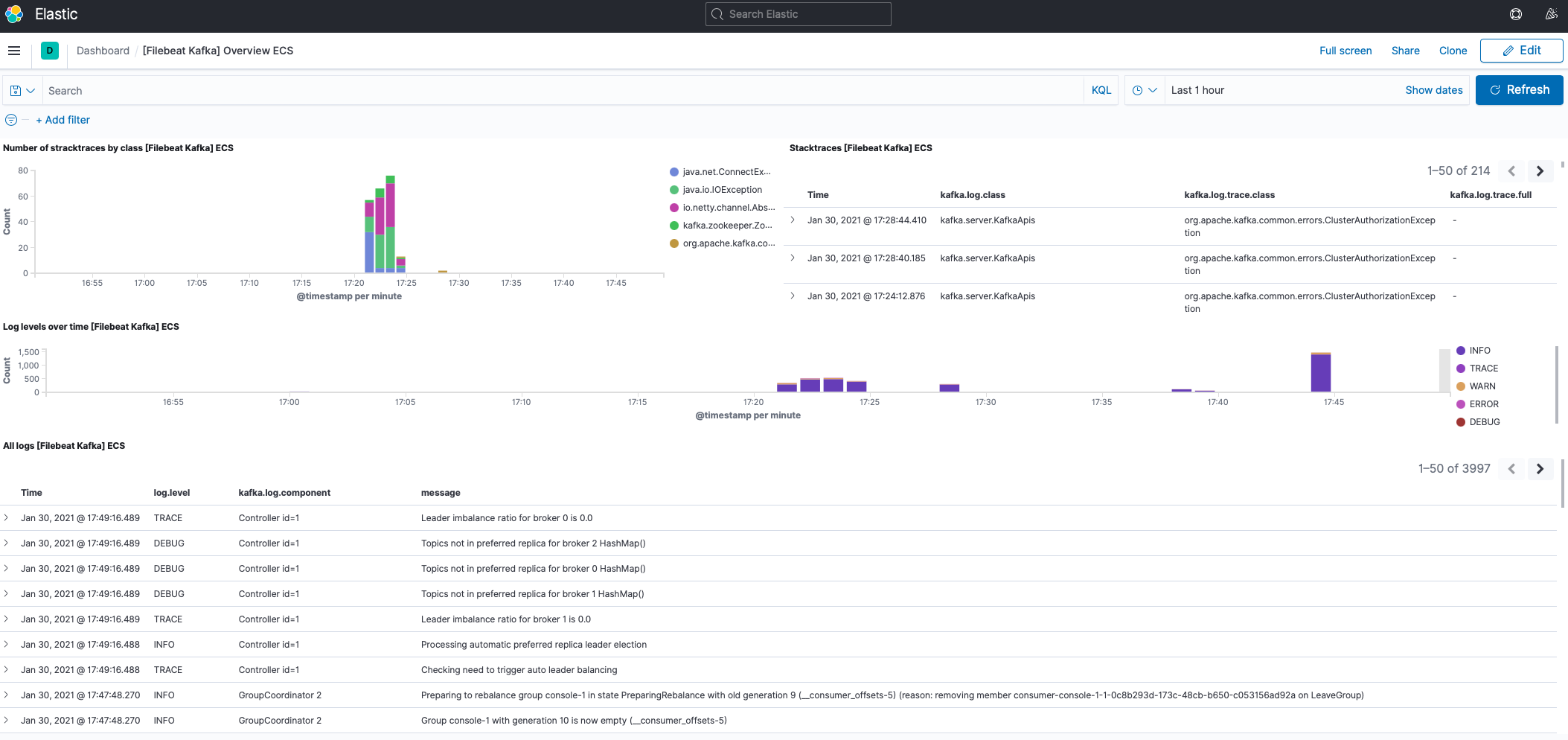
Task: Click Last 1 hour time range
Action: (1197, 90)
